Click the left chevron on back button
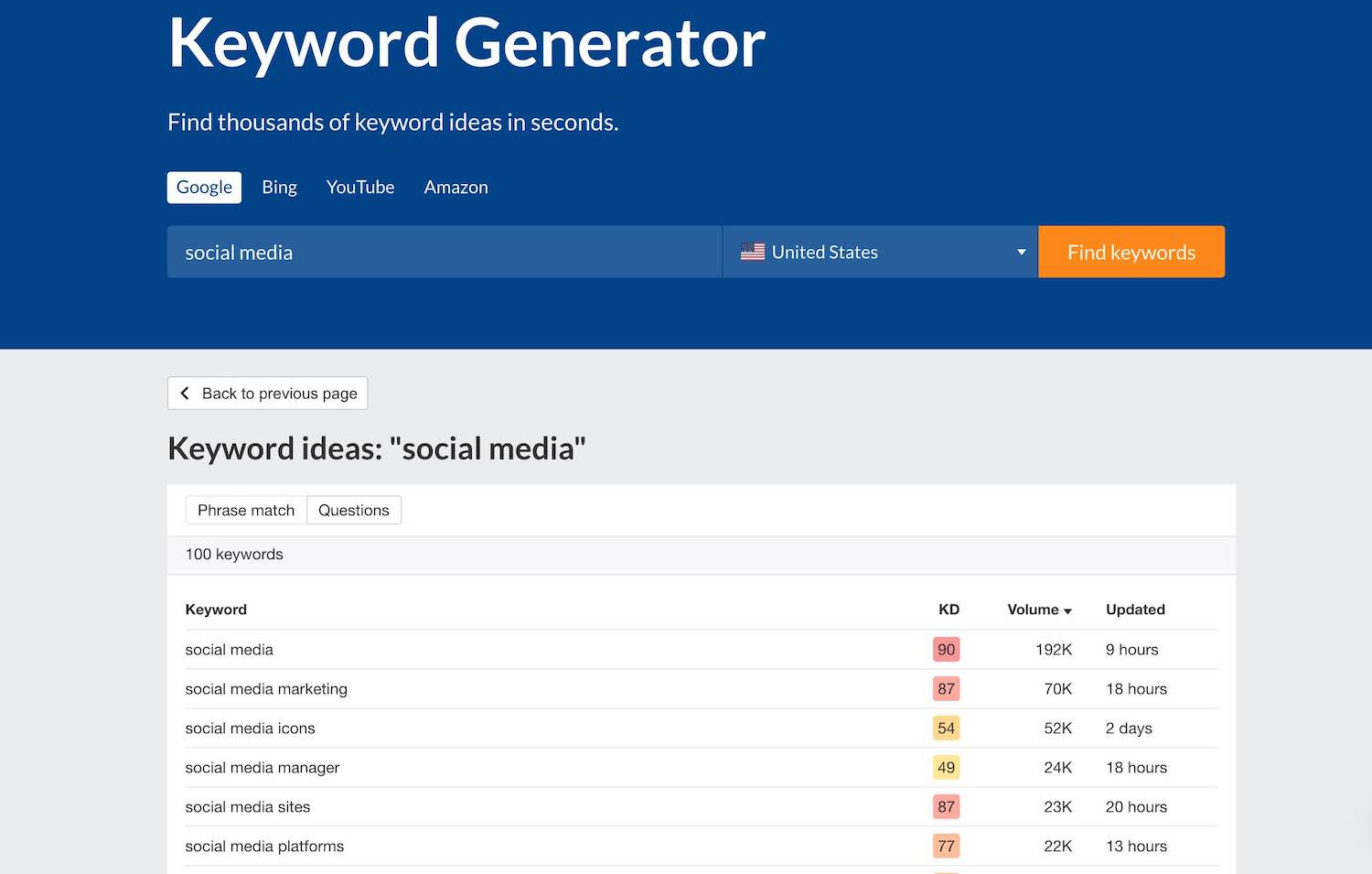The image size is (1372, 874). pos(186,393)
